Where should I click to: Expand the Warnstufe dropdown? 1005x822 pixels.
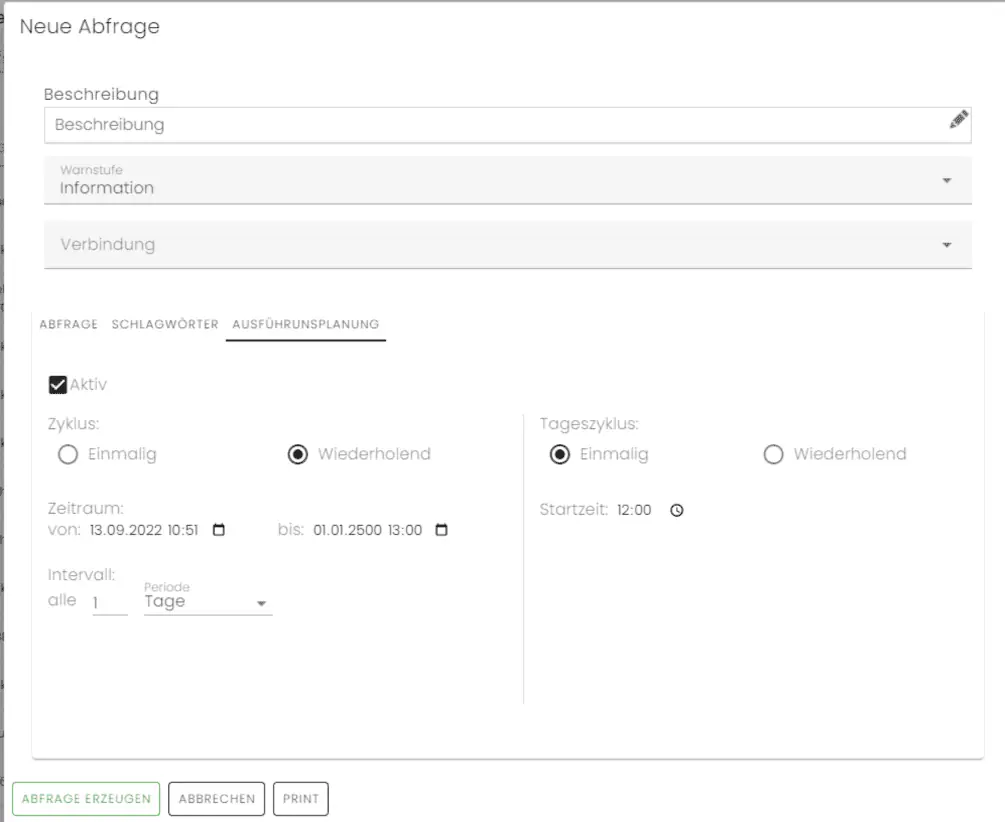946,181
